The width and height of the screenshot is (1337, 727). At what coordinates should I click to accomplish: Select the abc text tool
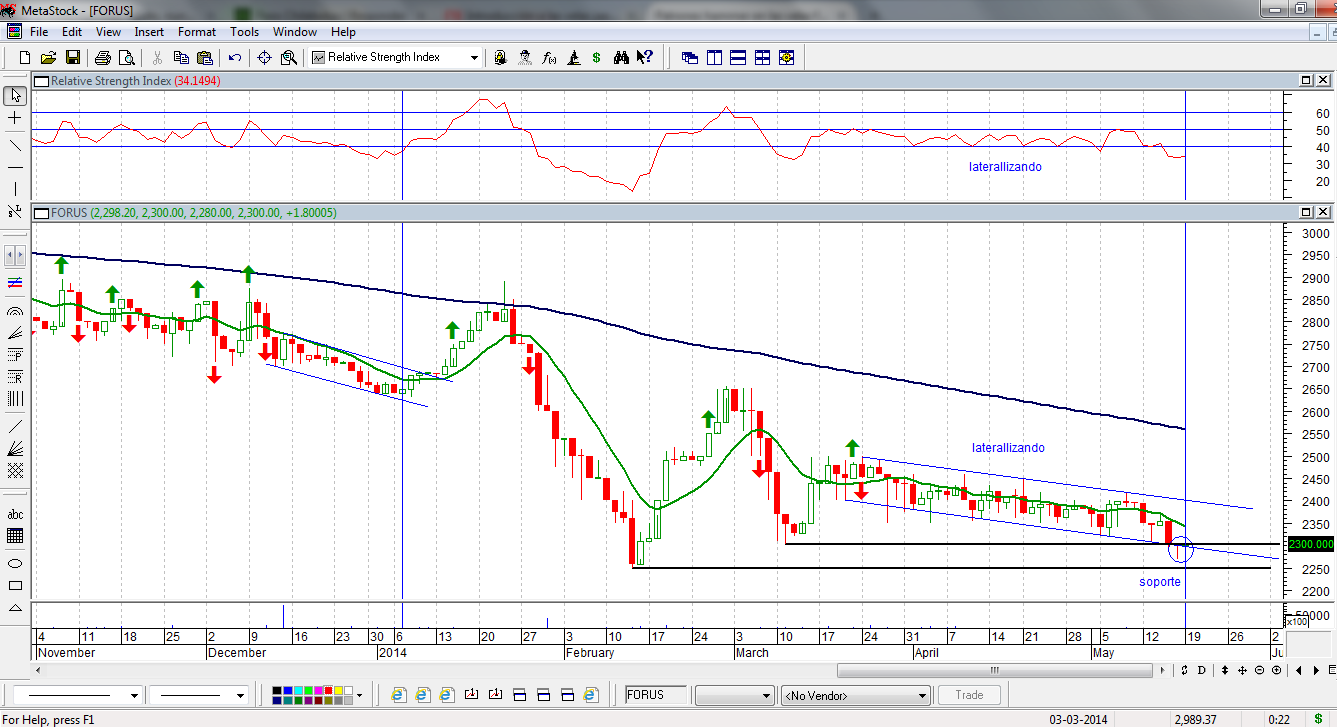coord(15,514)
